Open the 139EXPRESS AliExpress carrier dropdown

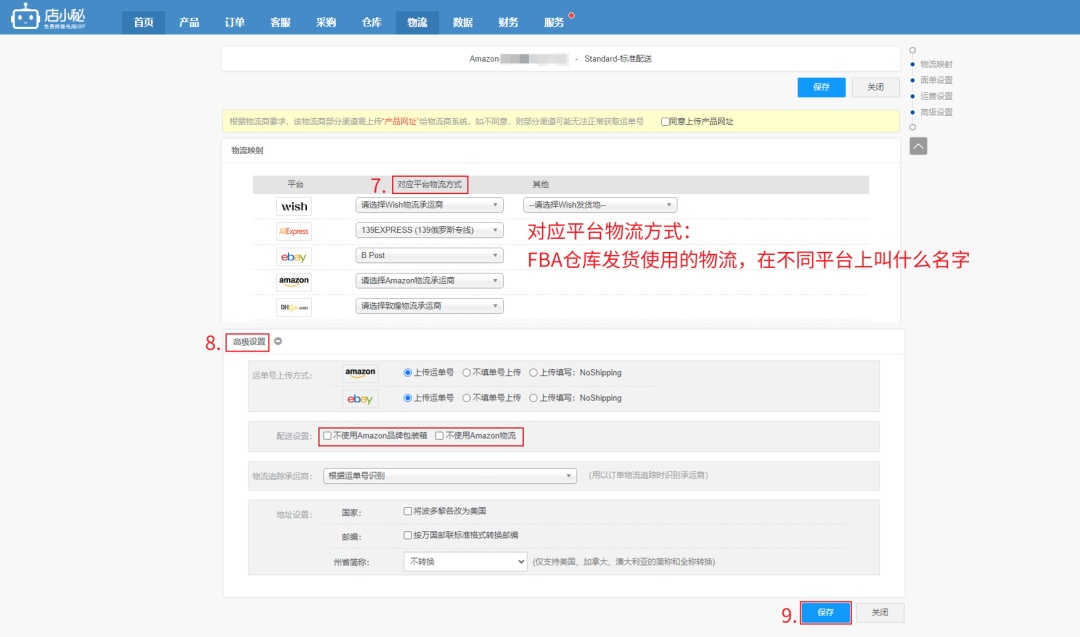[429, 230]
